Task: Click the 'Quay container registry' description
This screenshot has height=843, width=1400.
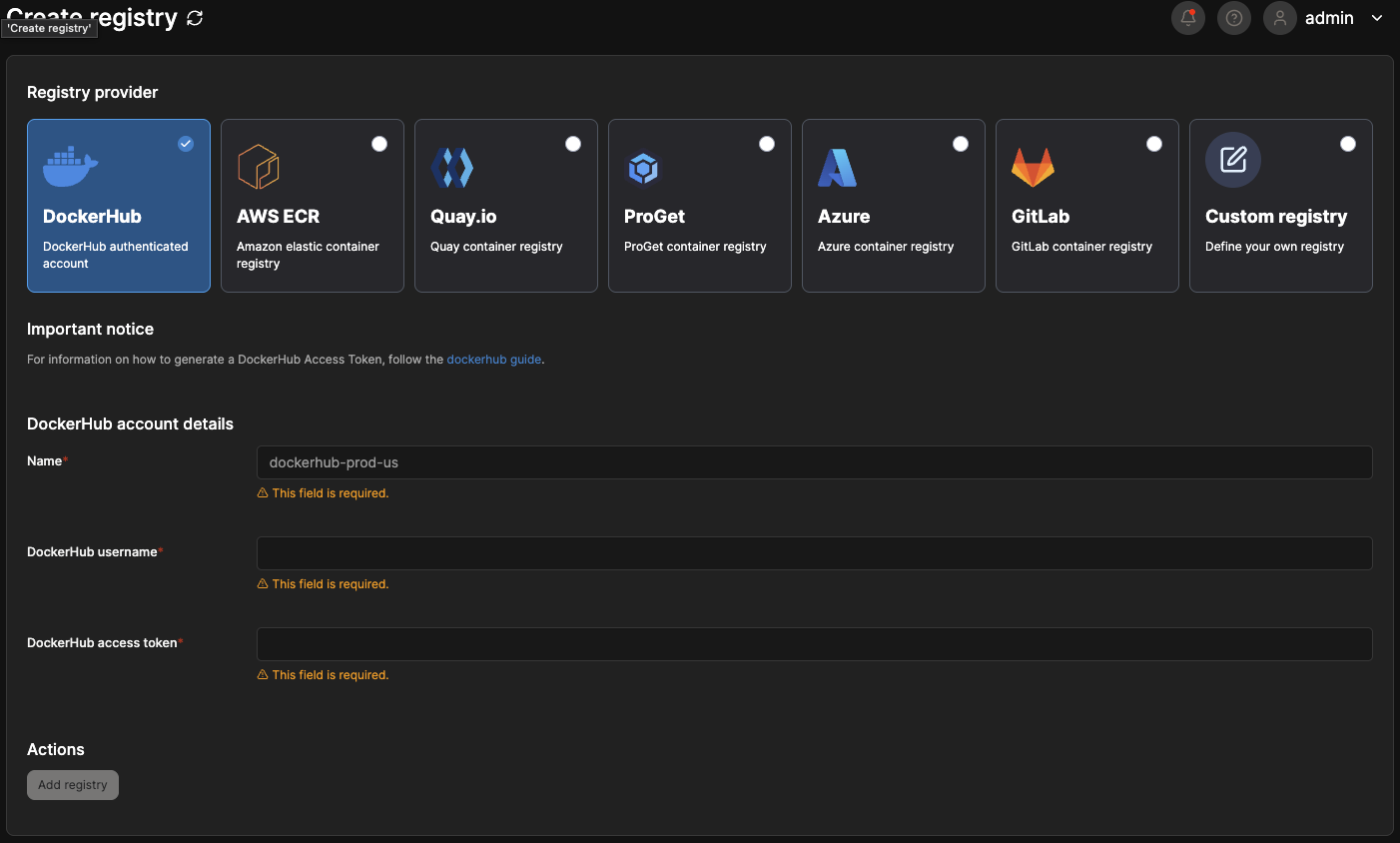Action: click(496, 247)
